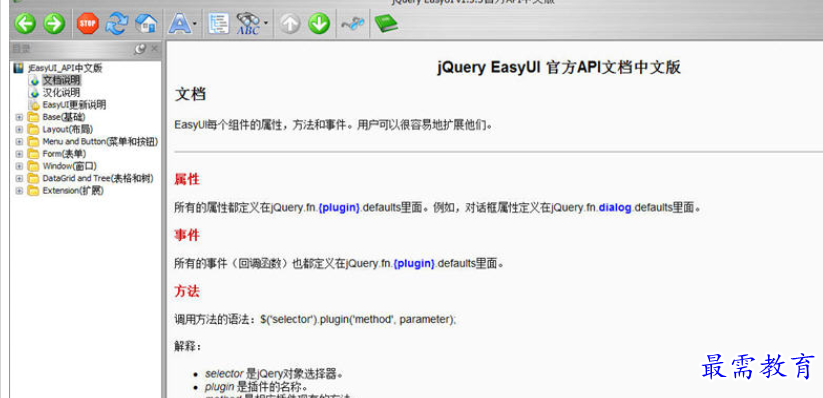The image size is (823, 398).
Task: Open the home page via house icon
Action: pyautogui.click(x=146, y=23)
